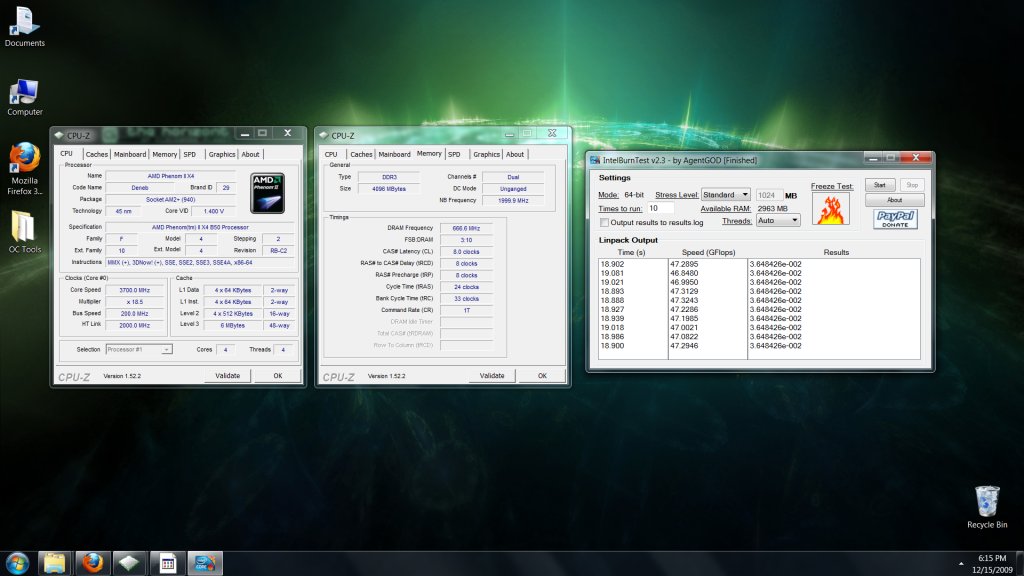1024x576 pixels.
Task: Click the IntelBurnTest flame Freeze Test icon
Action: (831, 208)
